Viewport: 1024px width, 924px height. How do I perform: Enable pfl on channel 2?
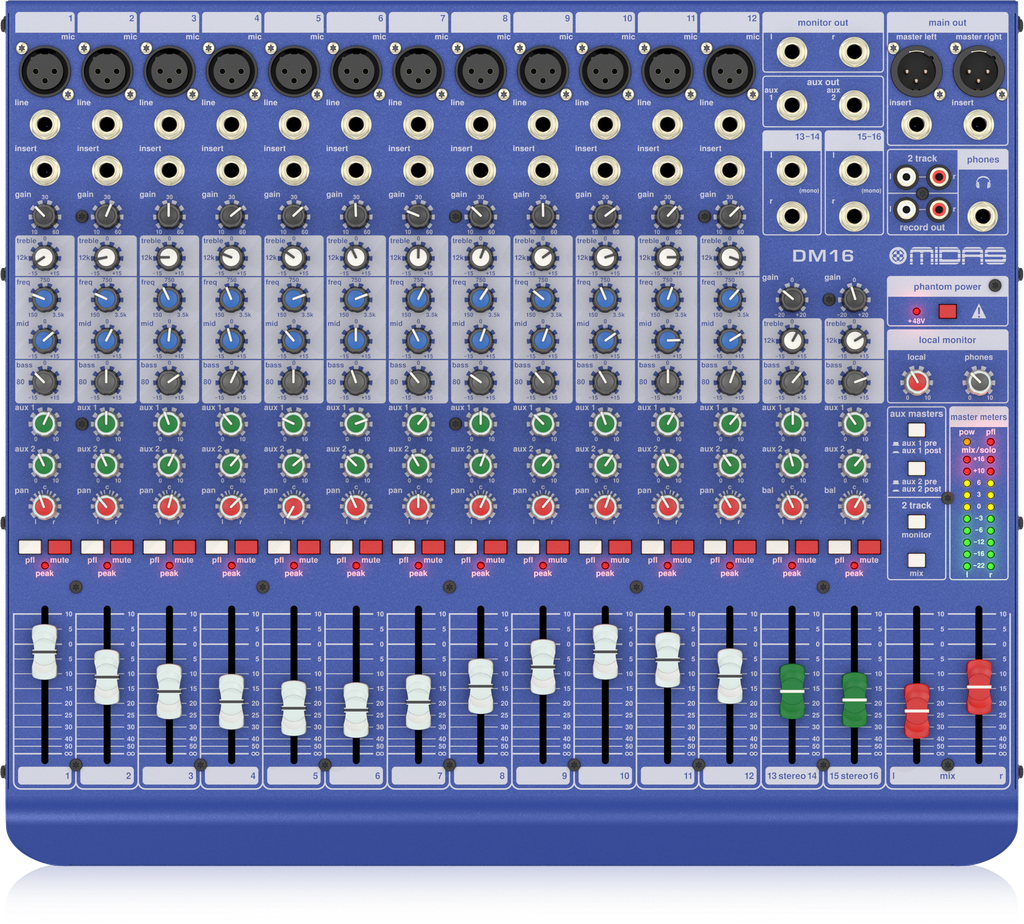click(92, 548)
